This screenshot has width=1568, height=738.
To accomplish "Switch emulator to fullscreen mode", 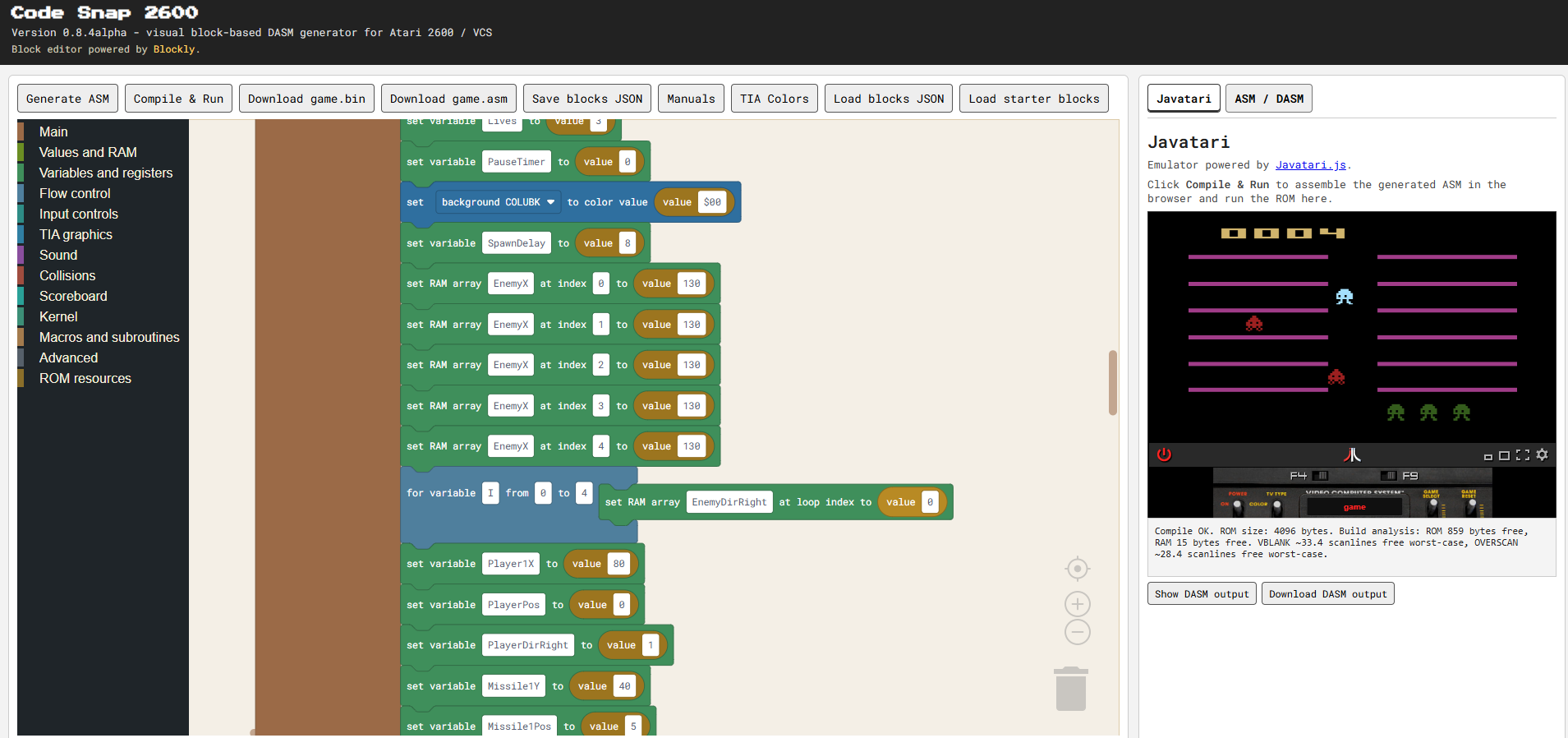I will pos(1523,454).
